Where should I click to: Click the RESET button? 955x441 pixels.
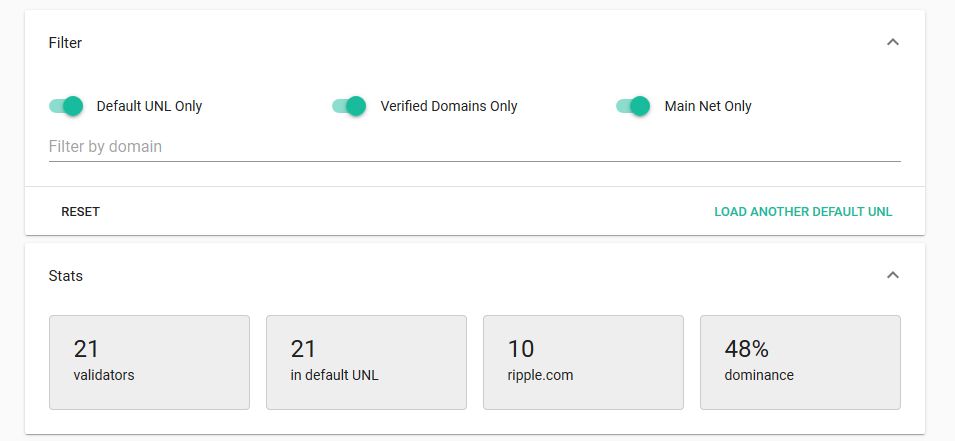point(80,211)
